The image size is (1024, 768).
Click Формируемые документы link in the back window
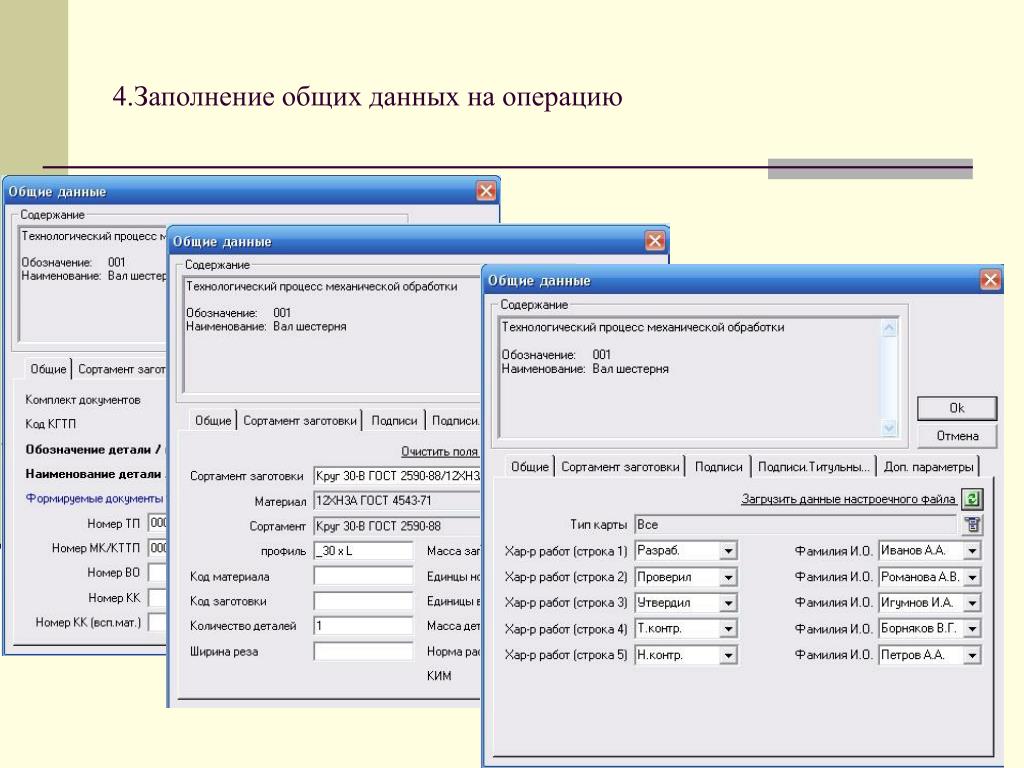point(94,498)
